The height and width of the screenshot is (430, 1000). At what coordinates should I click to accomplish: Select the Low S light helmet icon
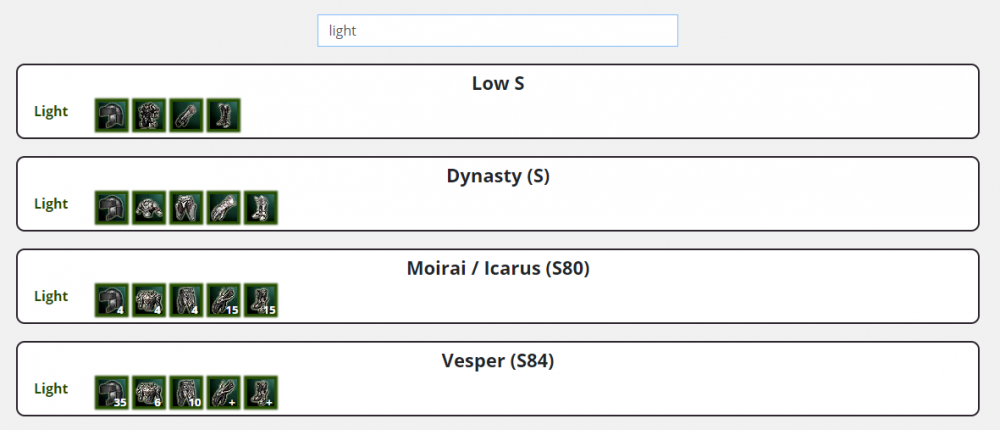(112, 115)
